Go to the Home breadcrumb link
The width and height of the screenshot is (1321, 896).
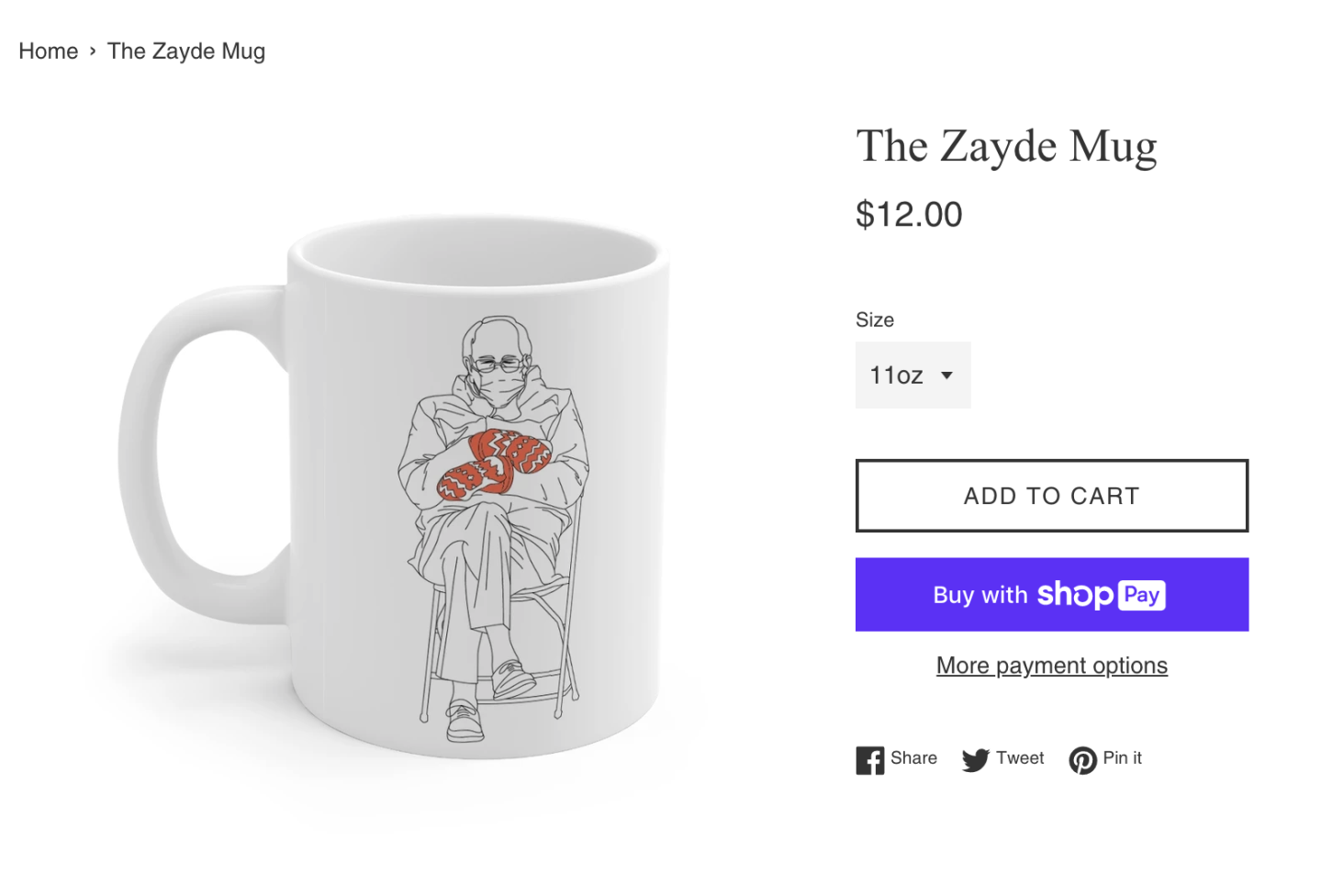click(x=49, y=51)
